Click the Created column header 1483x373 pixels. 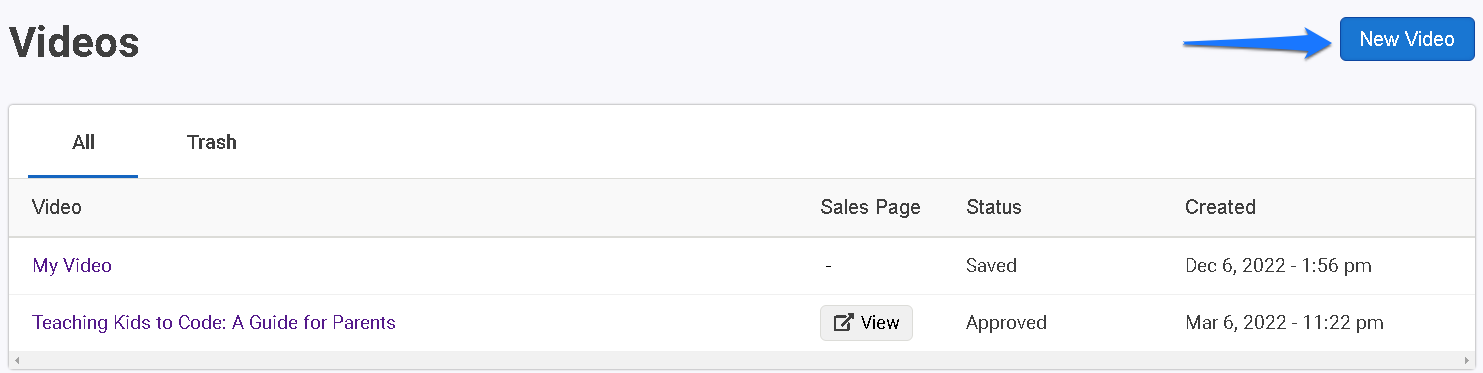click(x=1220, y=207)
